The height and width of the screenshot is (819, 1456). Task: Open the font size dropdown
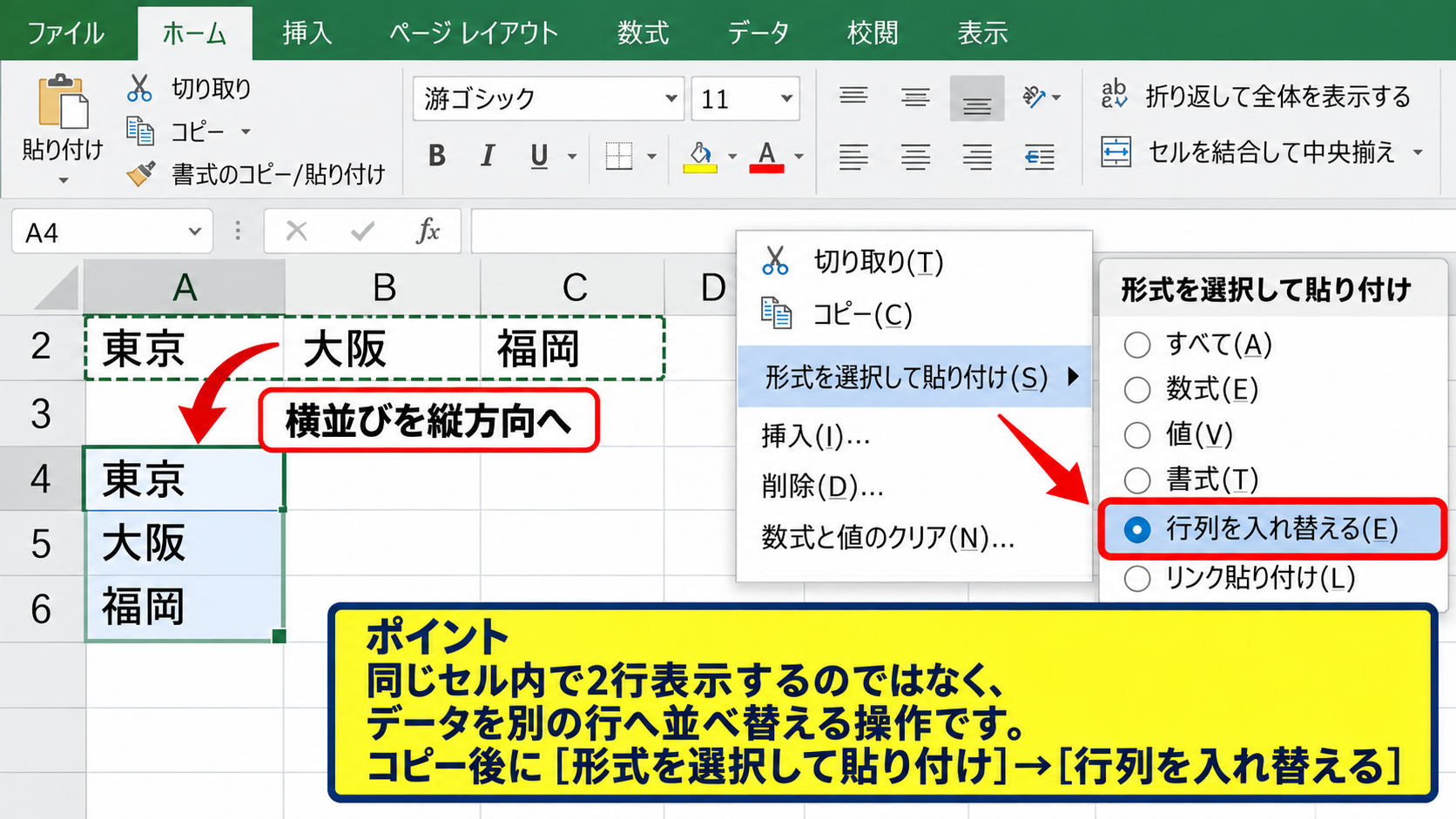click(786, 98)
